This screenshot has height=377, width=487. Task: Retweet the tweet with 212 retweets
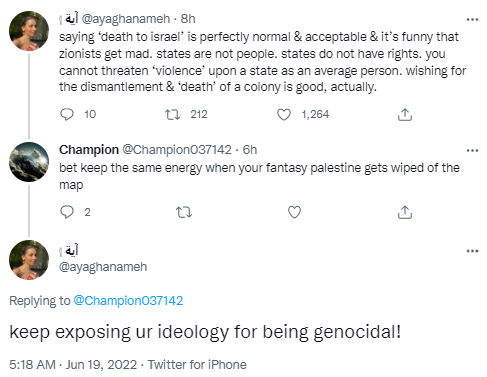click(173, 115)
